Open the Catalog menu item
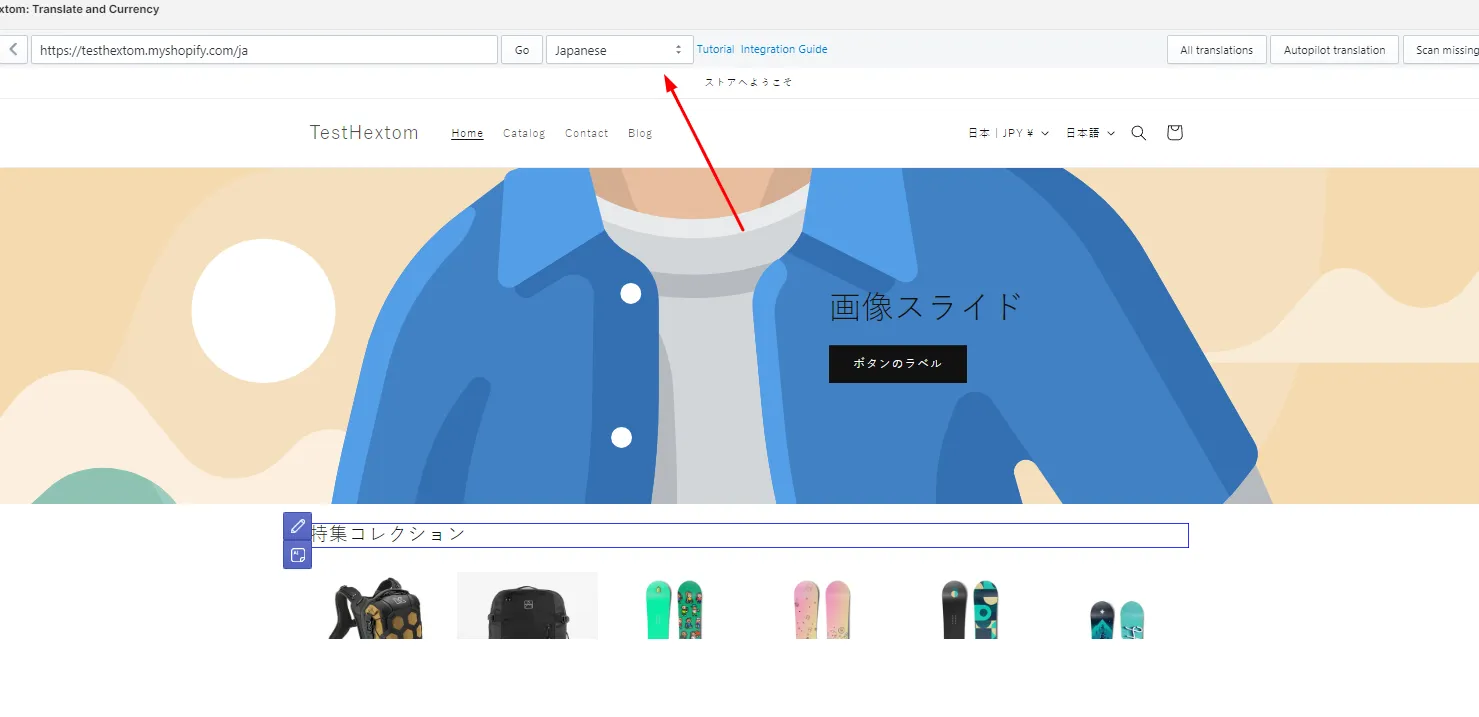Viewport: 1479px width, 717px height. (x=524, y=133)
